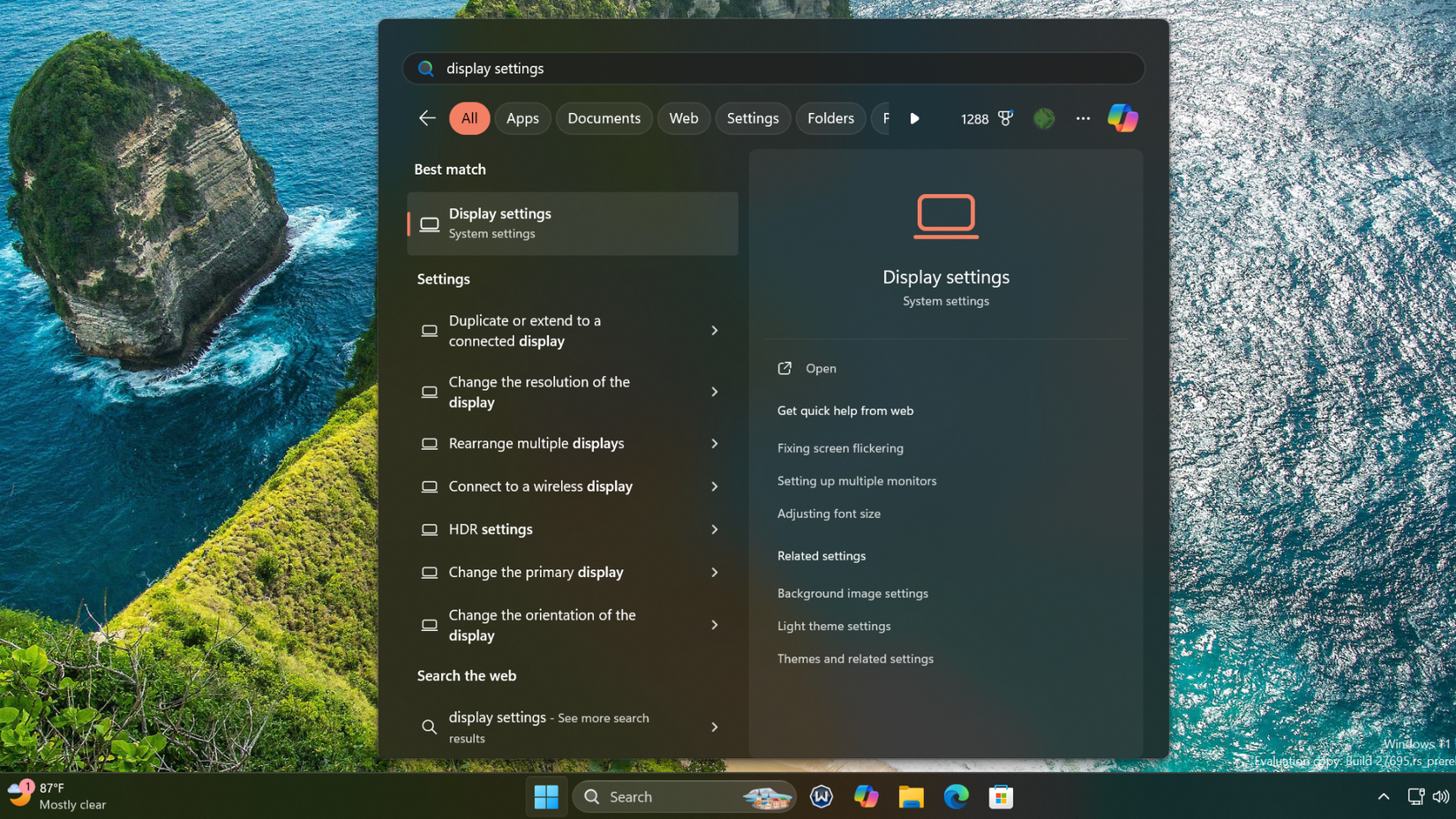
Task: Open Copilot from the search panel top-right
Action: point(1122,117)
